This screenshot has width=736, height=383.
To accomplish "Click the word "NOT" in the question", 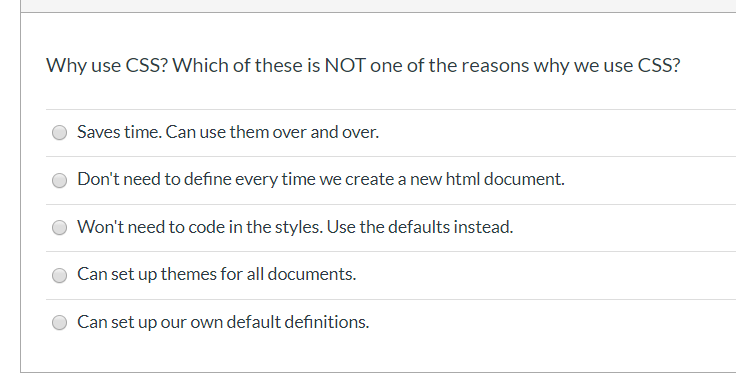I will [x=345, y=65].
